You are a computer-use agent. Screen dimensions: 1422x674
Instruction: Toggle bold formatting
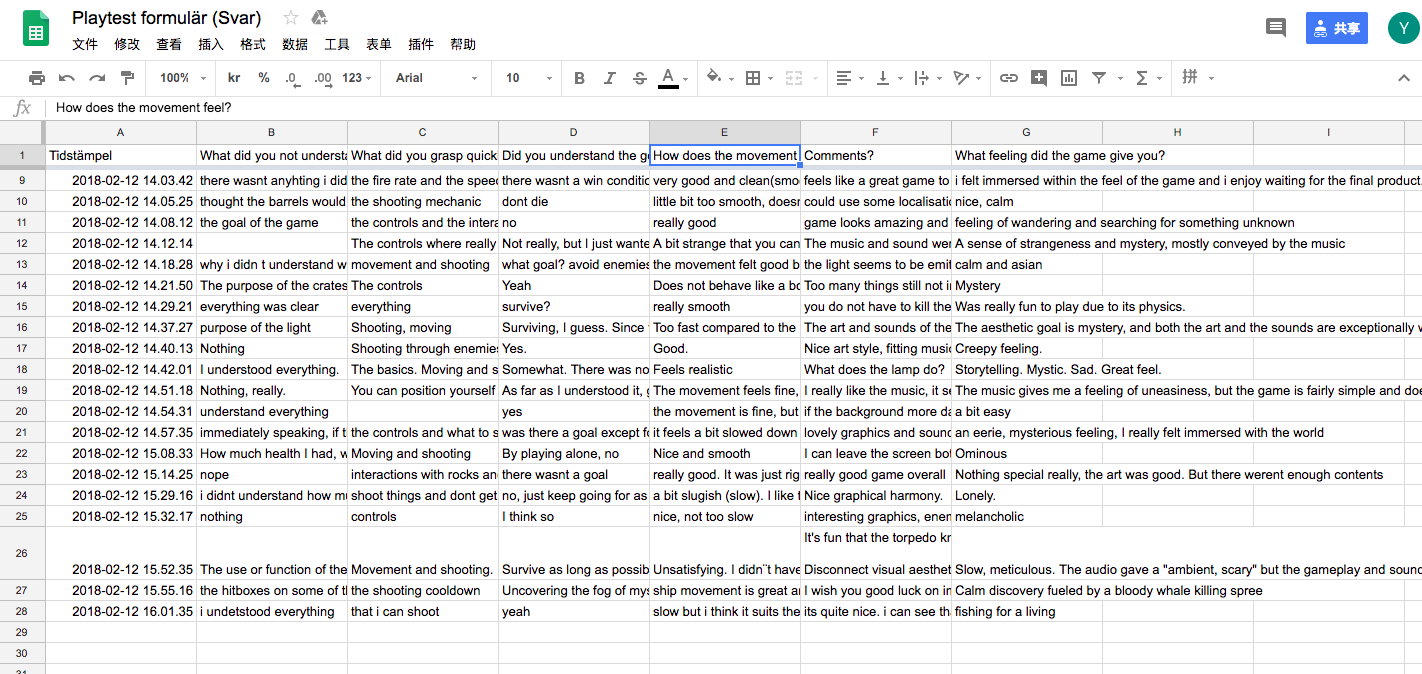[579, 78]
